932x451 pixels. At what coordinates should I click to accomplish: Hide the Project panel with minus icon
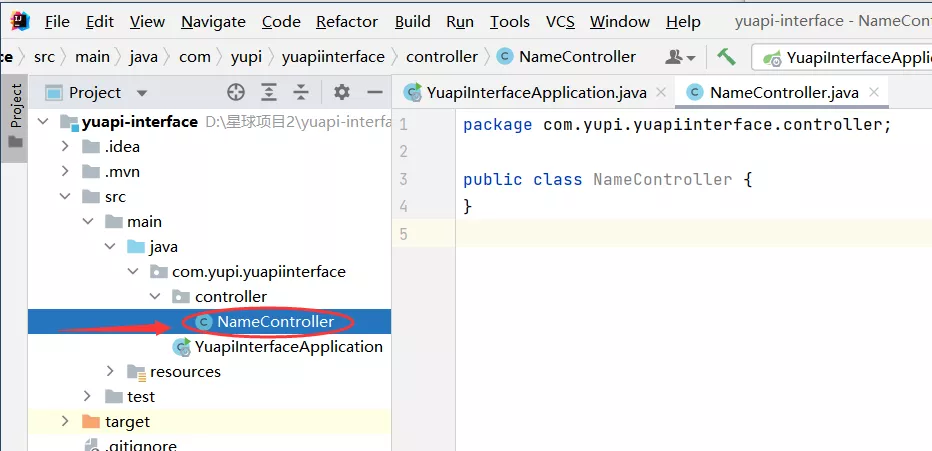[374, 92]
